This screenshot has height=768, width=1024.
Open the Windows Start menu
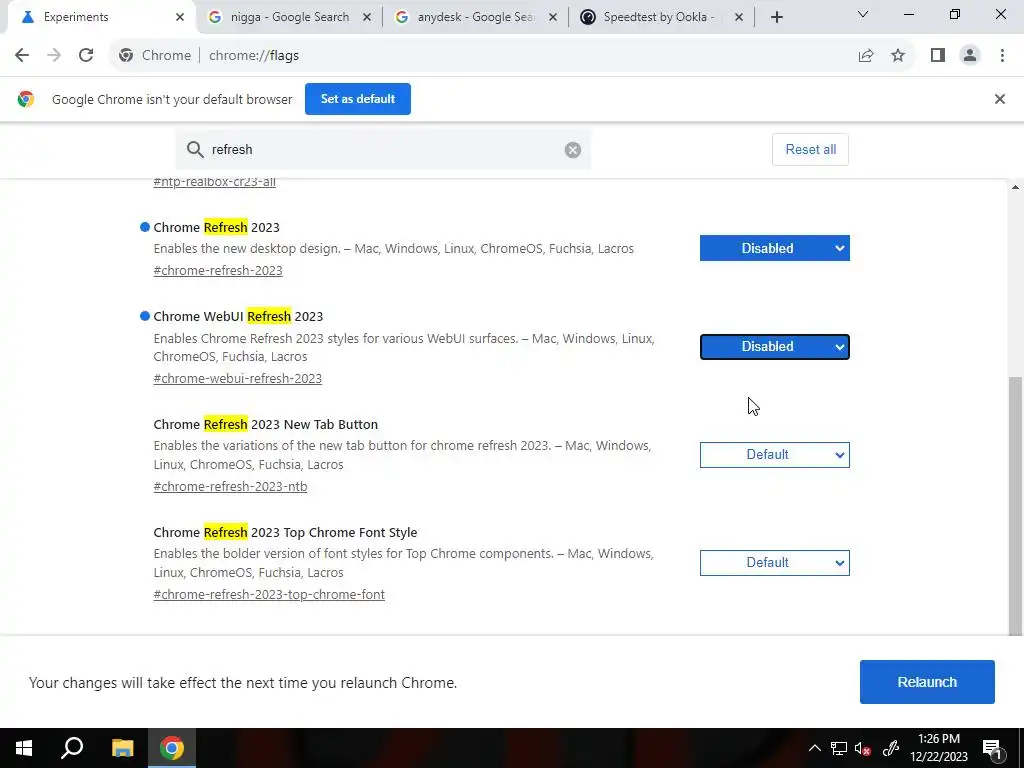pos(24,748)
